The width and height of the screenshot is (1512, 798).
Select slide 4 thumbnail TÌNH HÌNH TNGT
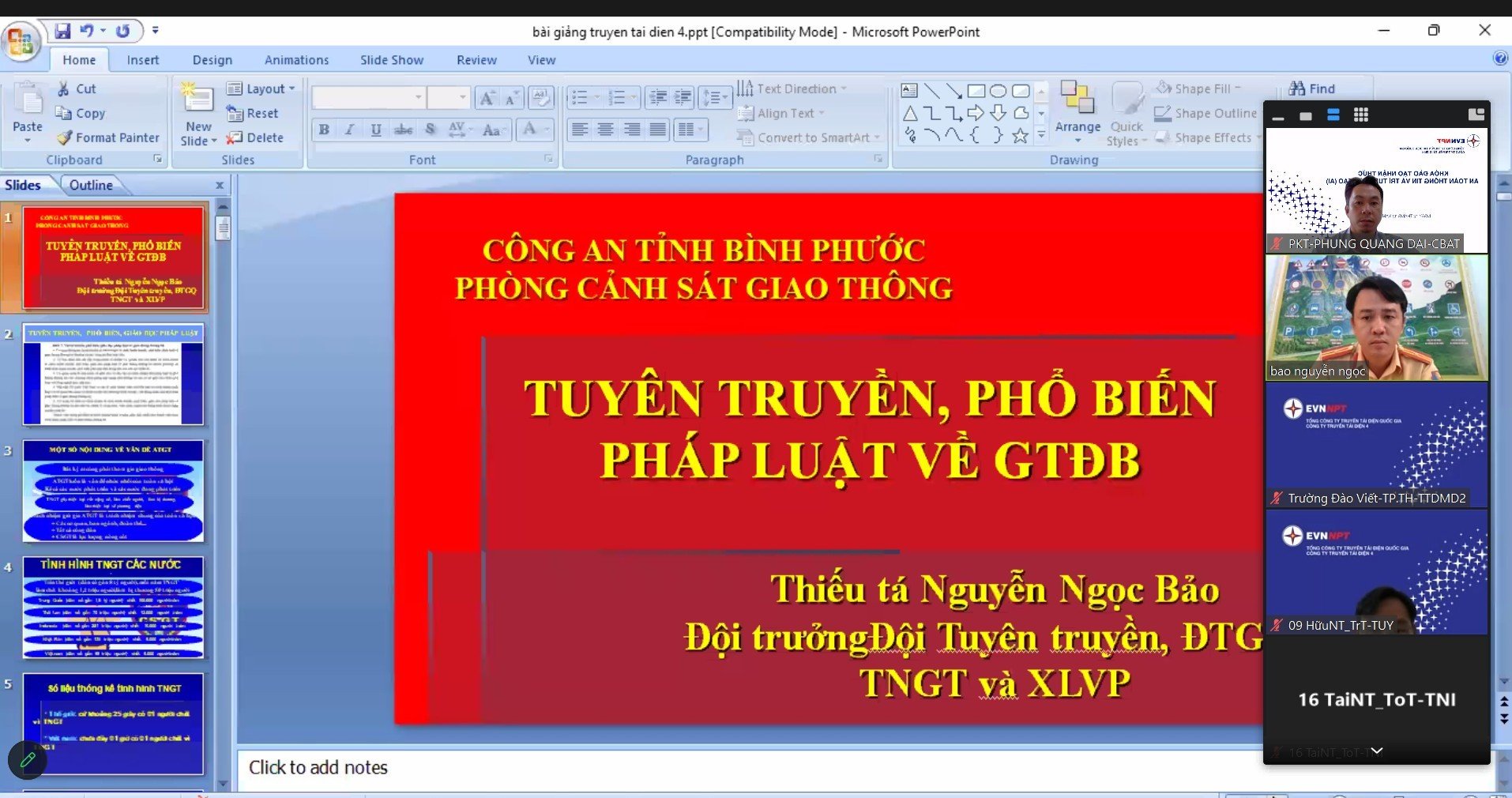[113, 607]
